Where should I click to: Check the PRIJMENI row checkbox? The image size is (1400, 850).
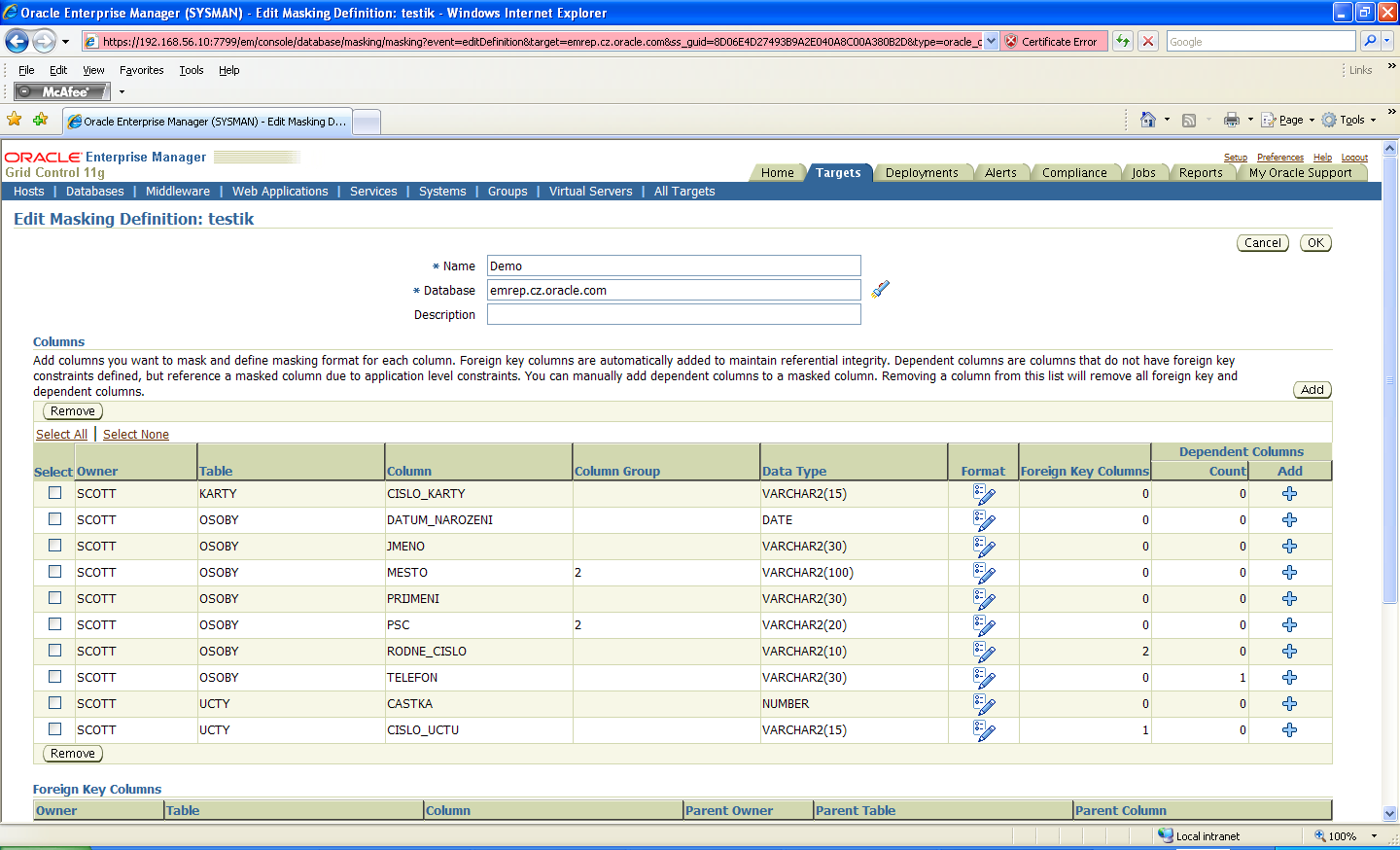[55, 598]
